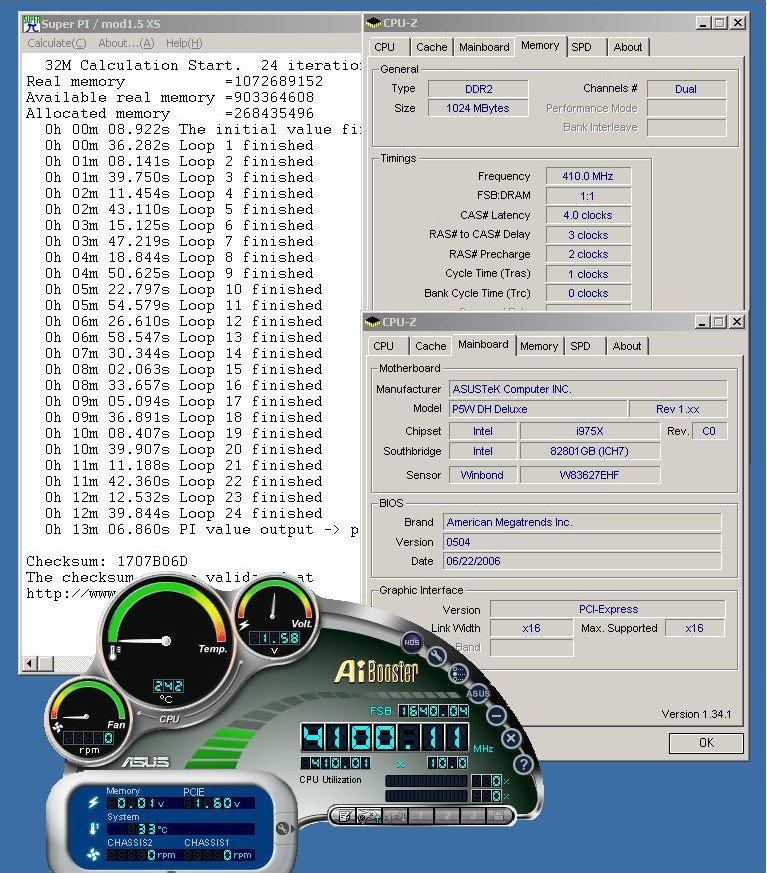Open About tab in upper CPU-Z window
This screenshot has width=767, height=873.
pos(628,47)
